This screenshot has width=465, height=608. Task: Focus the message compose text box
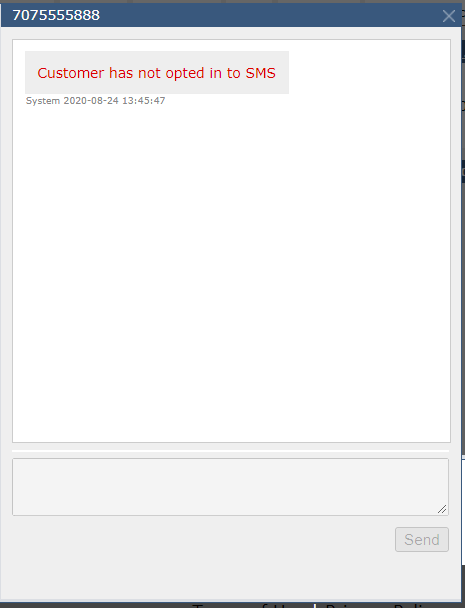230,487
